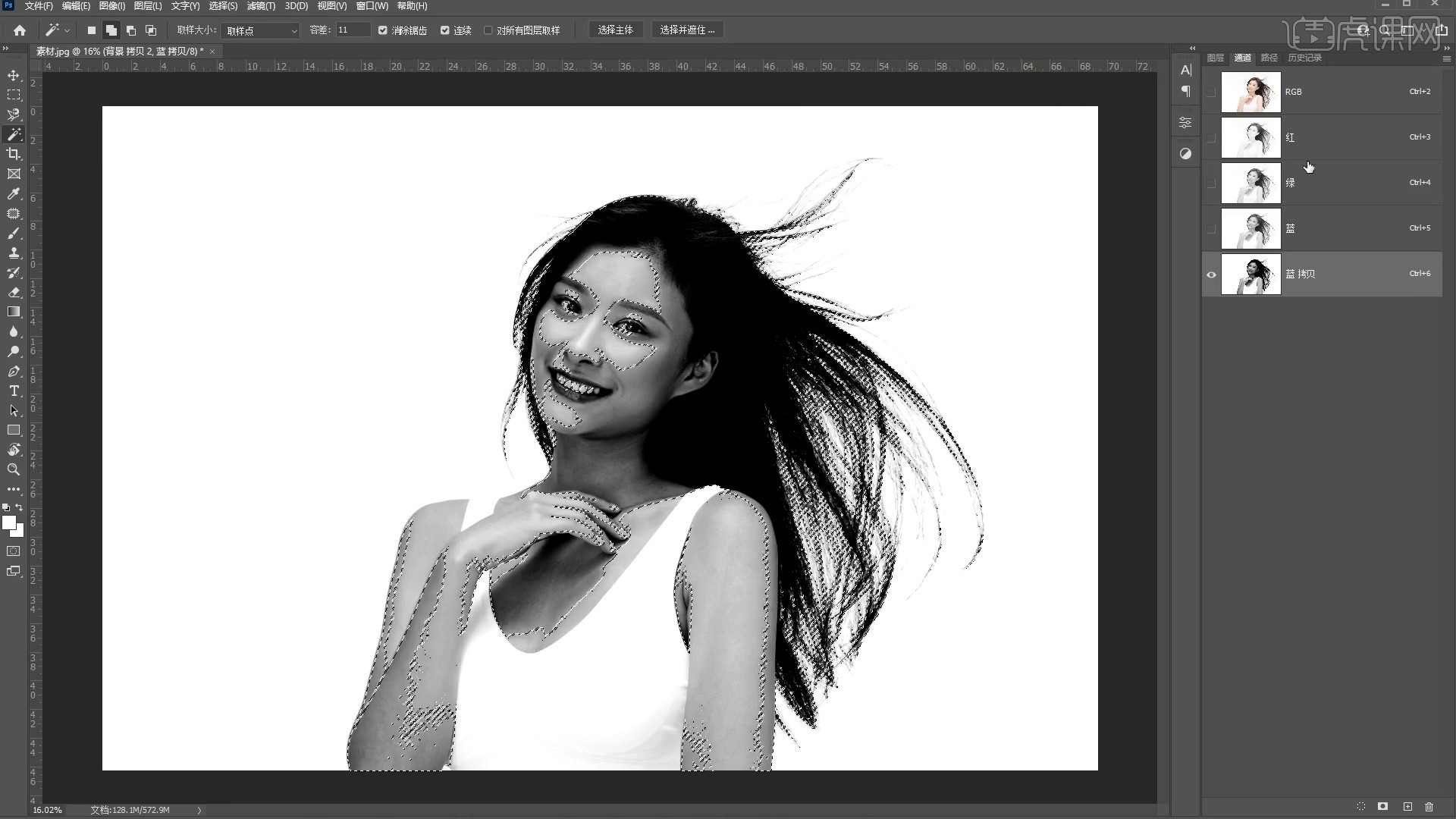Choose Intersect with Selection mode
The width and height of the screenshot is (1456, 819).
[x=151, y=30]
